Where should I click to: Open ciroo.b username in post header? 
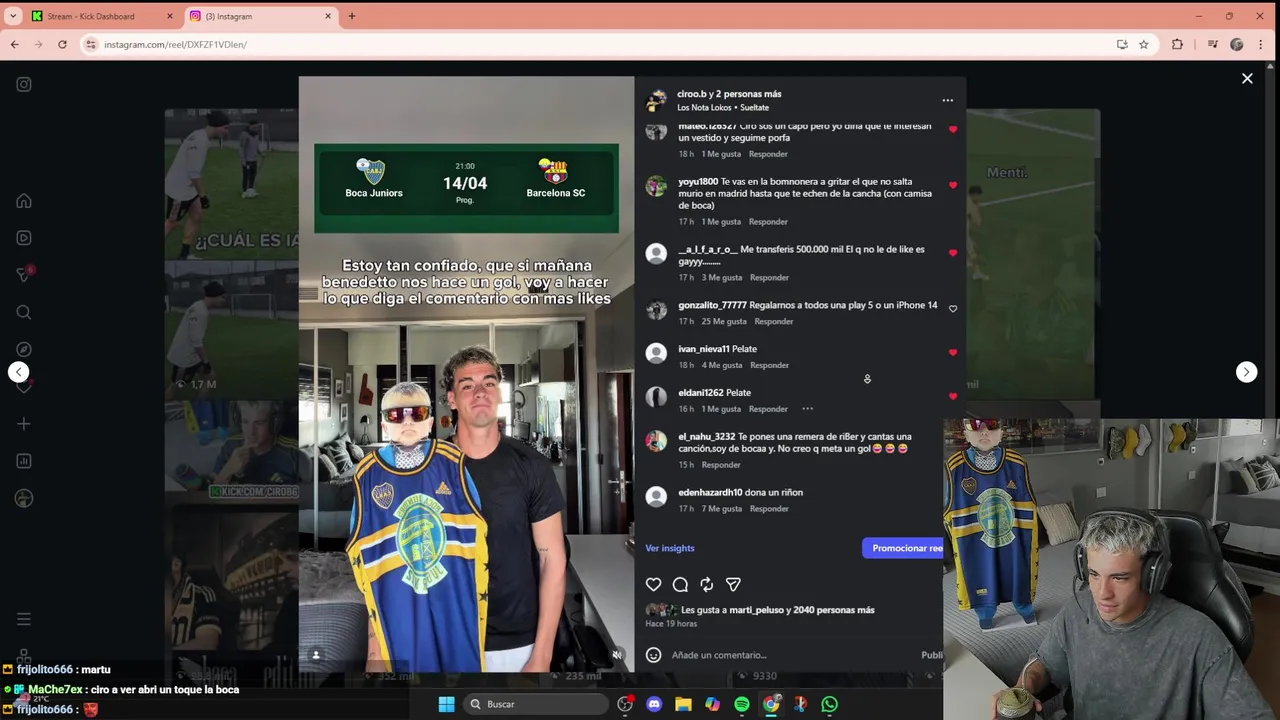(x=692, y=94)
